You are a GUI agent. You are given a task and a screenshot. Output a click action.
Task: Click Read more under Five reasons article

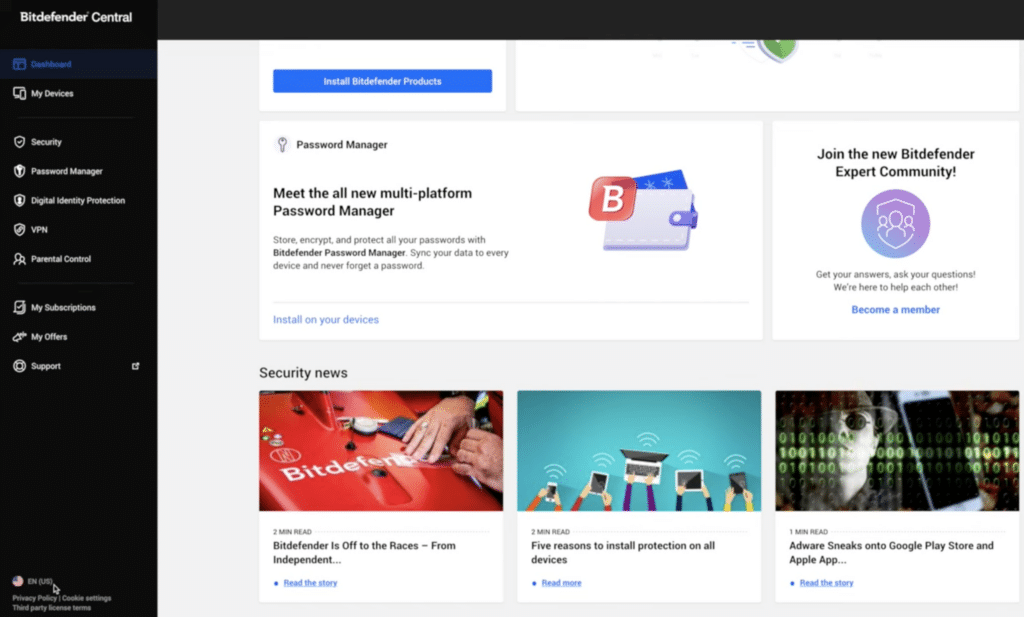[x=560, y=583]
